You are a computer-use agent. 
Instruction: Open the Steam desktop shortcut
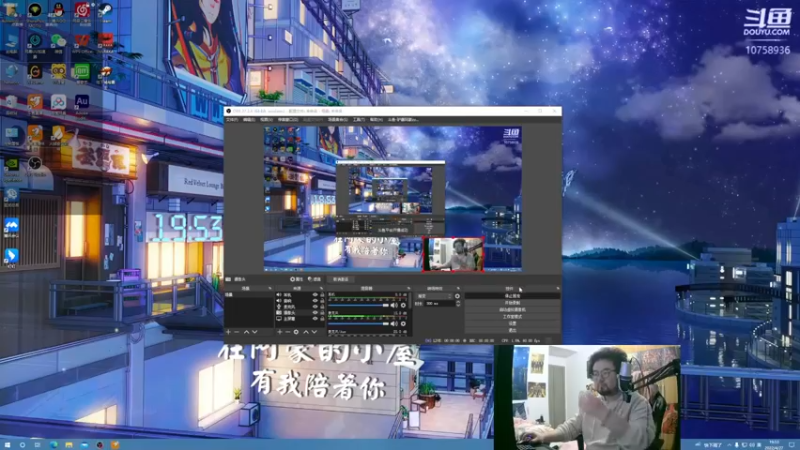click(x=105, y=10)
